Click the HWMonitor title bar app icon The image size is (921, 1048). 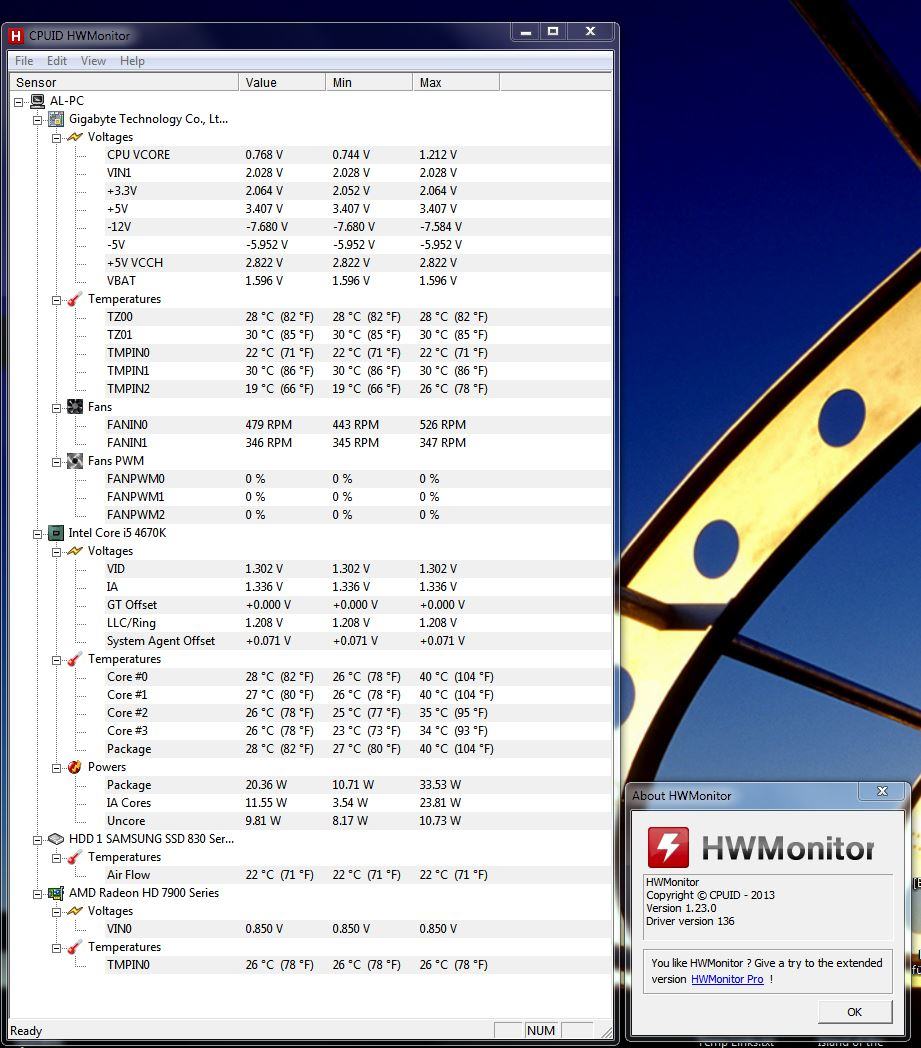tap(15, 35)
